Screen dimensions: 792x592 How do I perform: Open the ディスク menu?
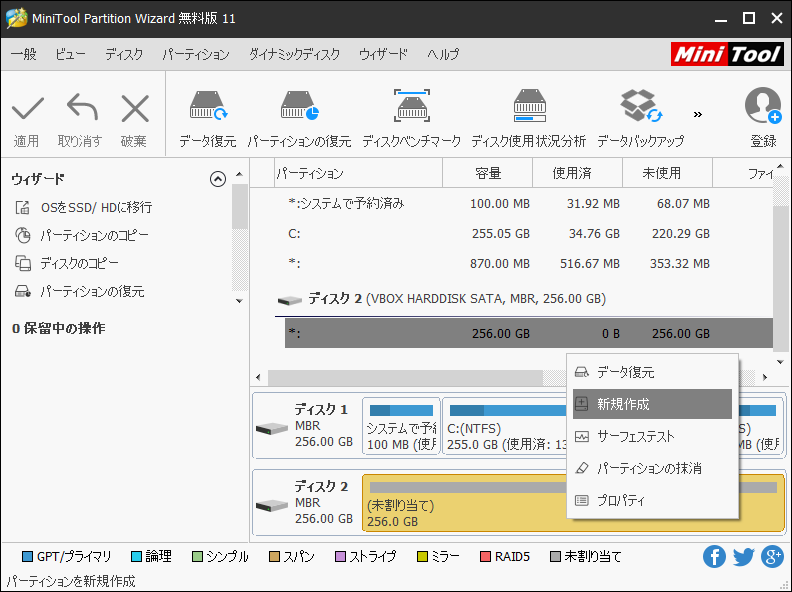(x=124, y=54)
